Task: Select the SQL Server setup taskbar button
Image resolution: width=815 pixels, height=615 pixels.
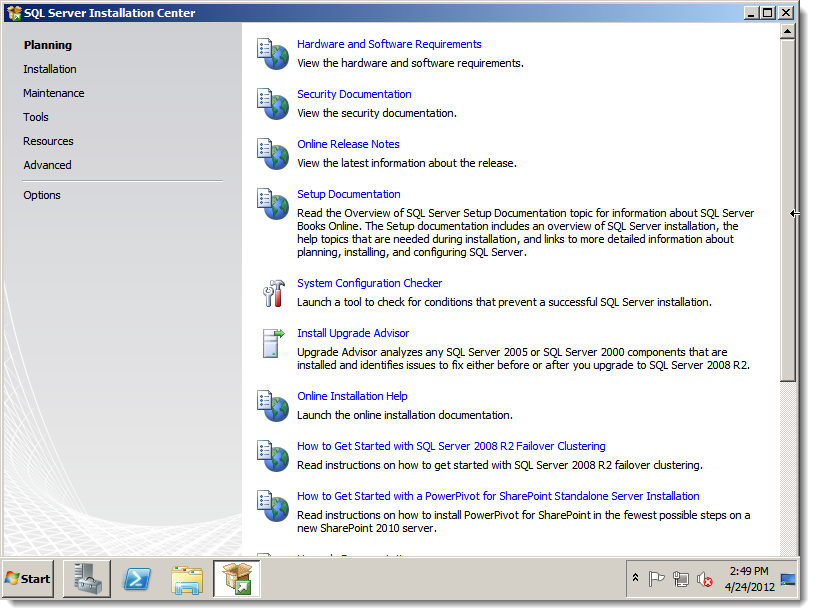Action: click(x=236, y=579)
